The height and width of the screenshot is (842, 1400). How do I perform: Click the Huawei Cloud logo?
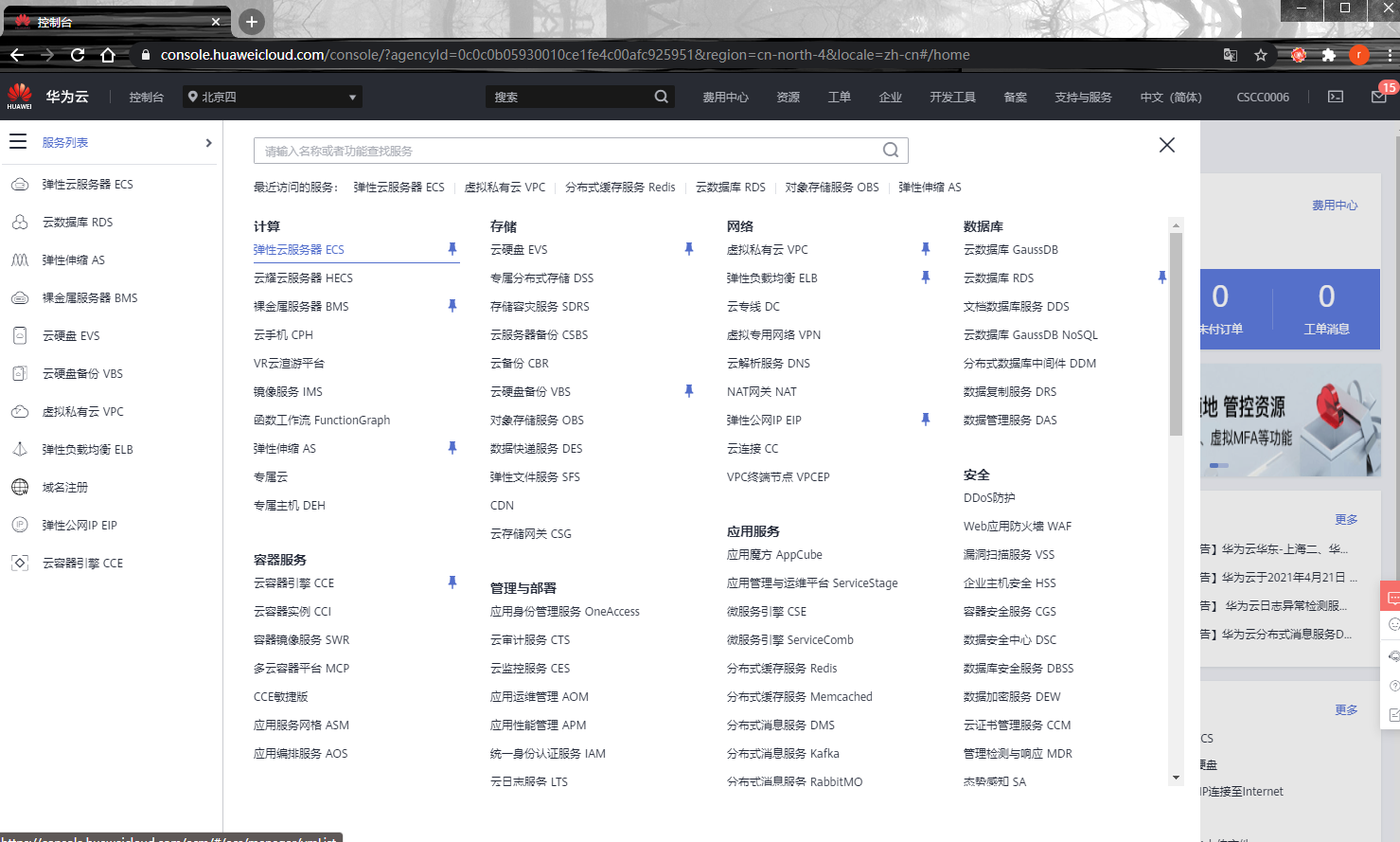pos(20,96)
